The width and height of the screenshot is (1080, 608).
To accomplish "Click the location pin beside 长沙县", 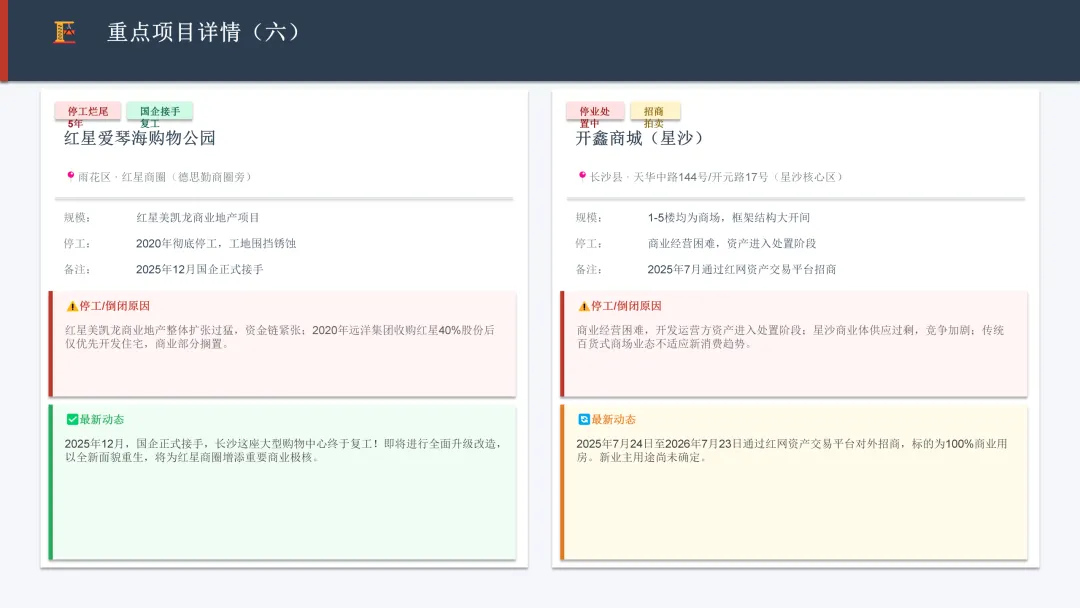I will point(582,176).
